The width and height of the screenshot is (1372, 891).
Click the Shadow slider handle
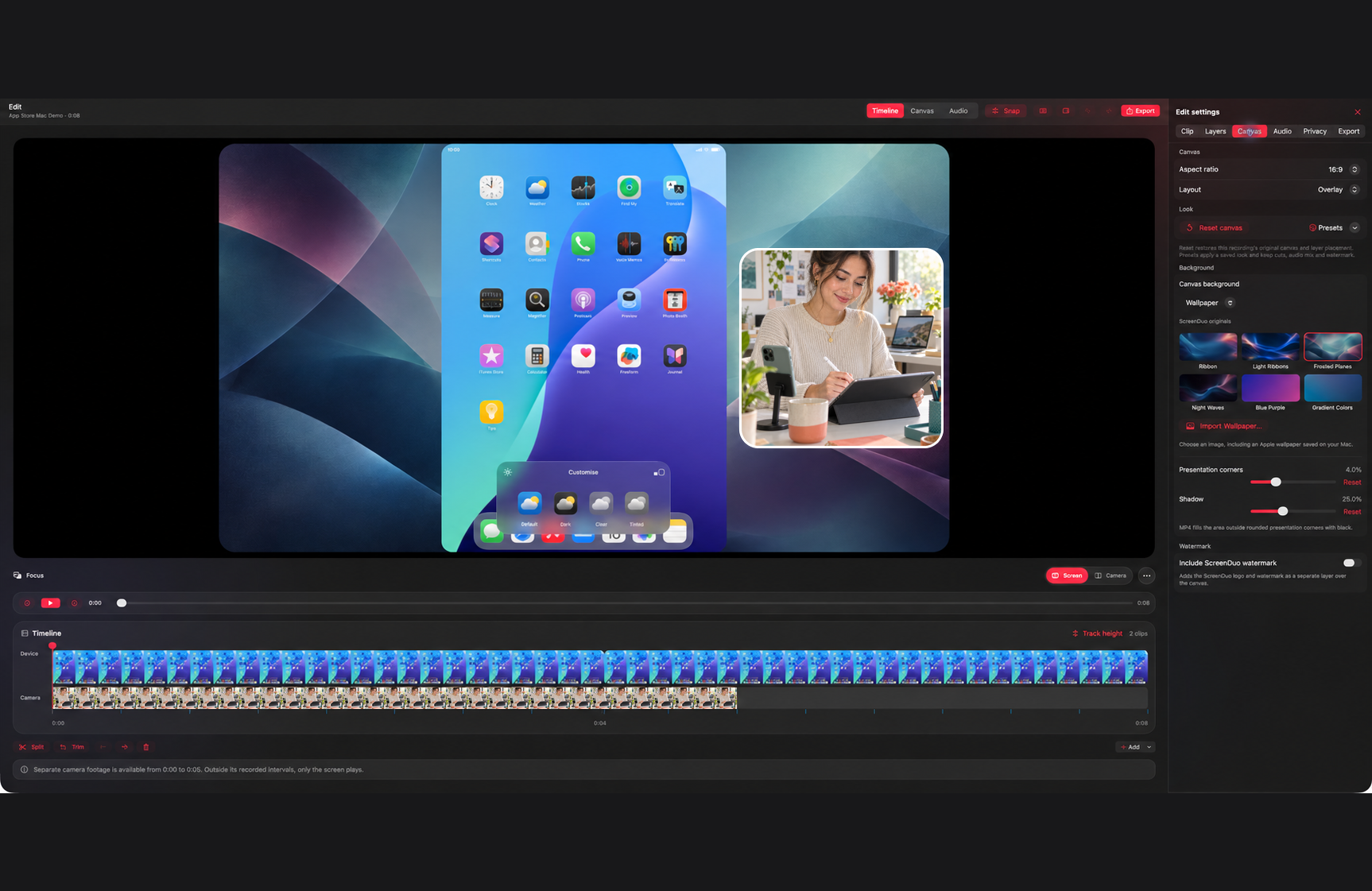click(x=1282, y=511)
